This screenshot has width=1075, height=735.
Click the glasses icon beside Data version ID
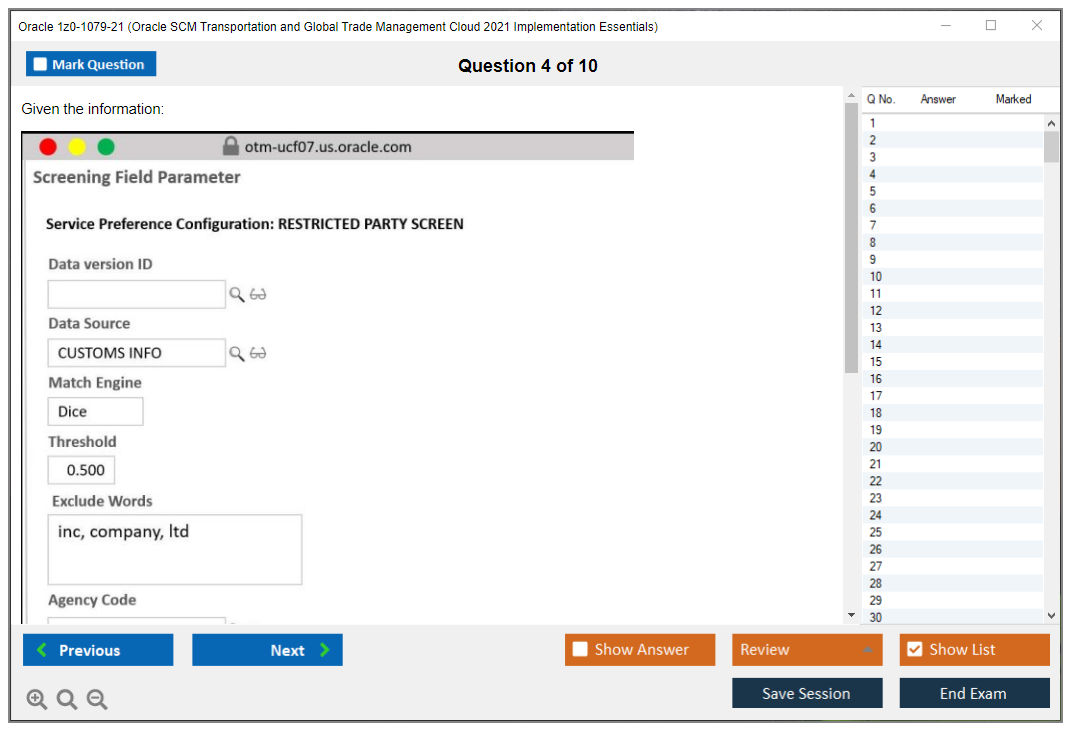[x=258, y=294]
